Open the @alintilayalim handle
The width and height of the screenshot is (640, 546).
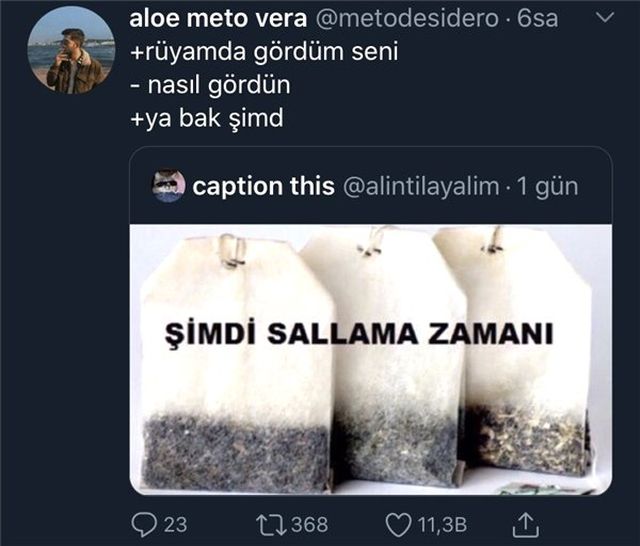421,186
